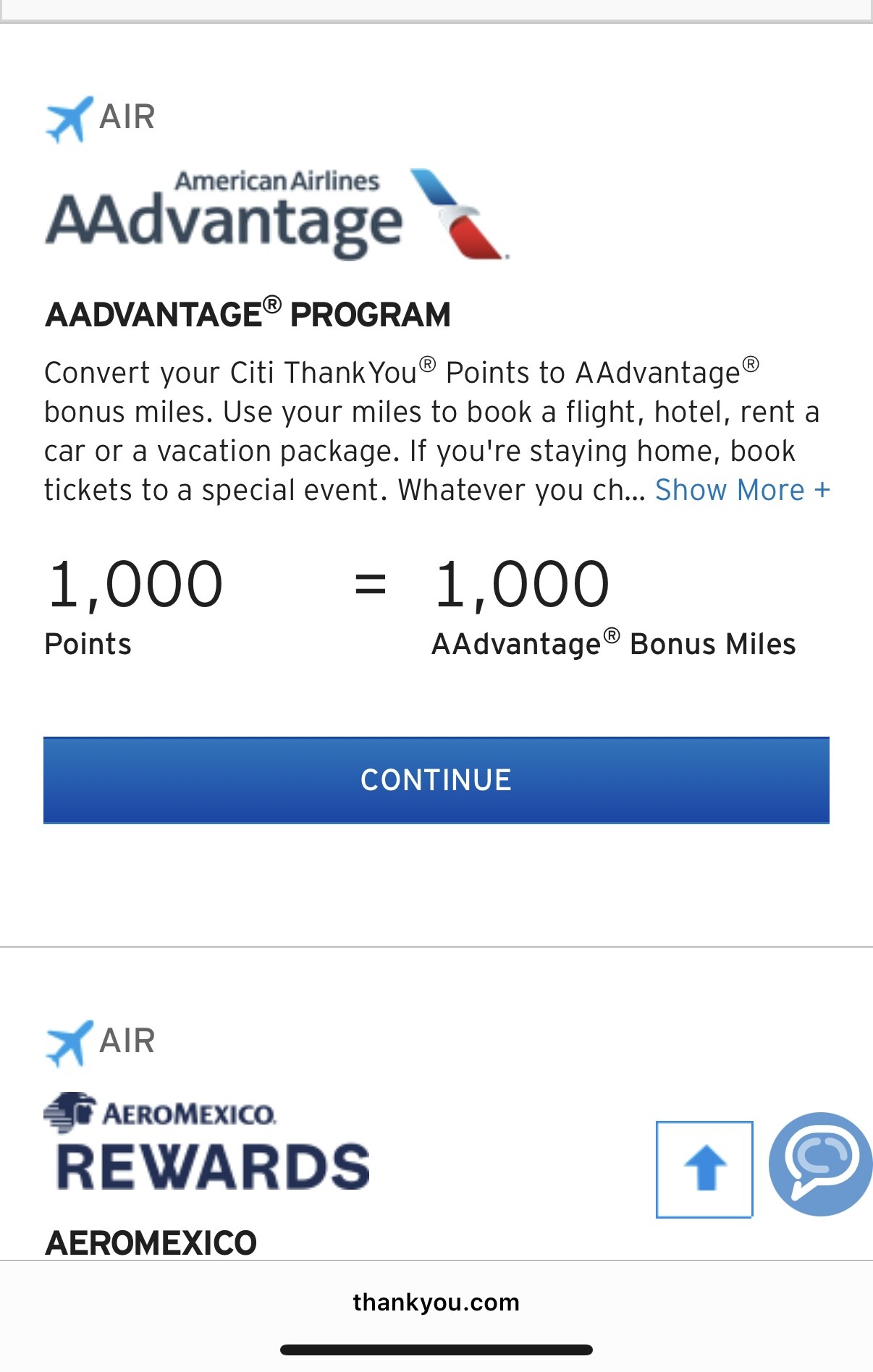Expand description with Show More +
This screenshot has height=1372, width=873.
pyautogui.click(x=743, y=491)
